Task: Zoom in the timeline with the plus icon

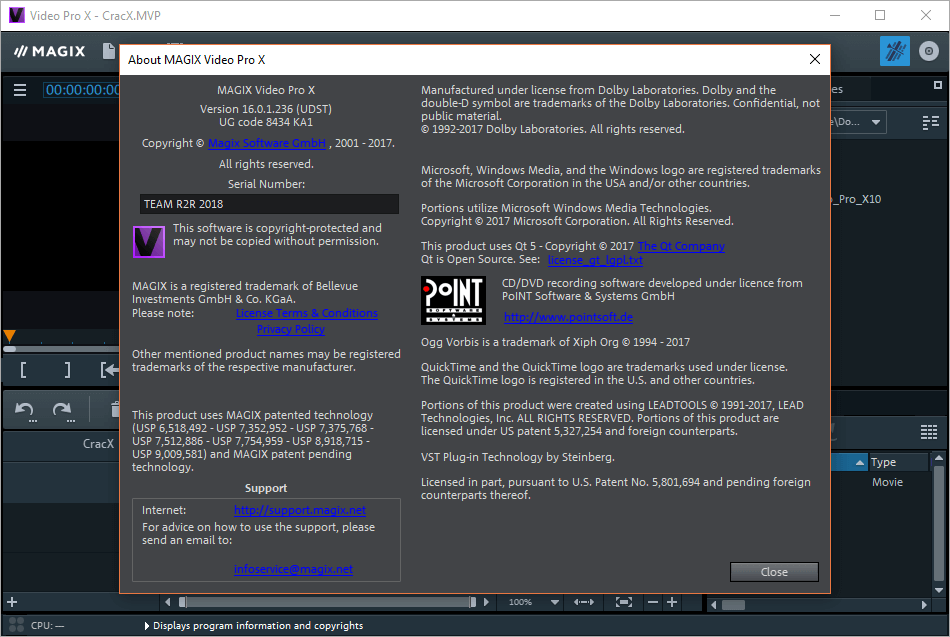Action: [x=672, y=602]
